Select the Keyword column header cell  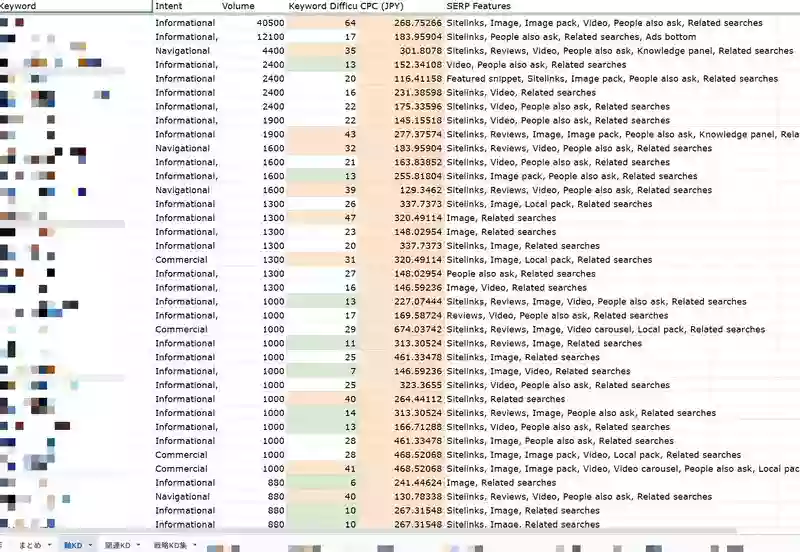76,6
